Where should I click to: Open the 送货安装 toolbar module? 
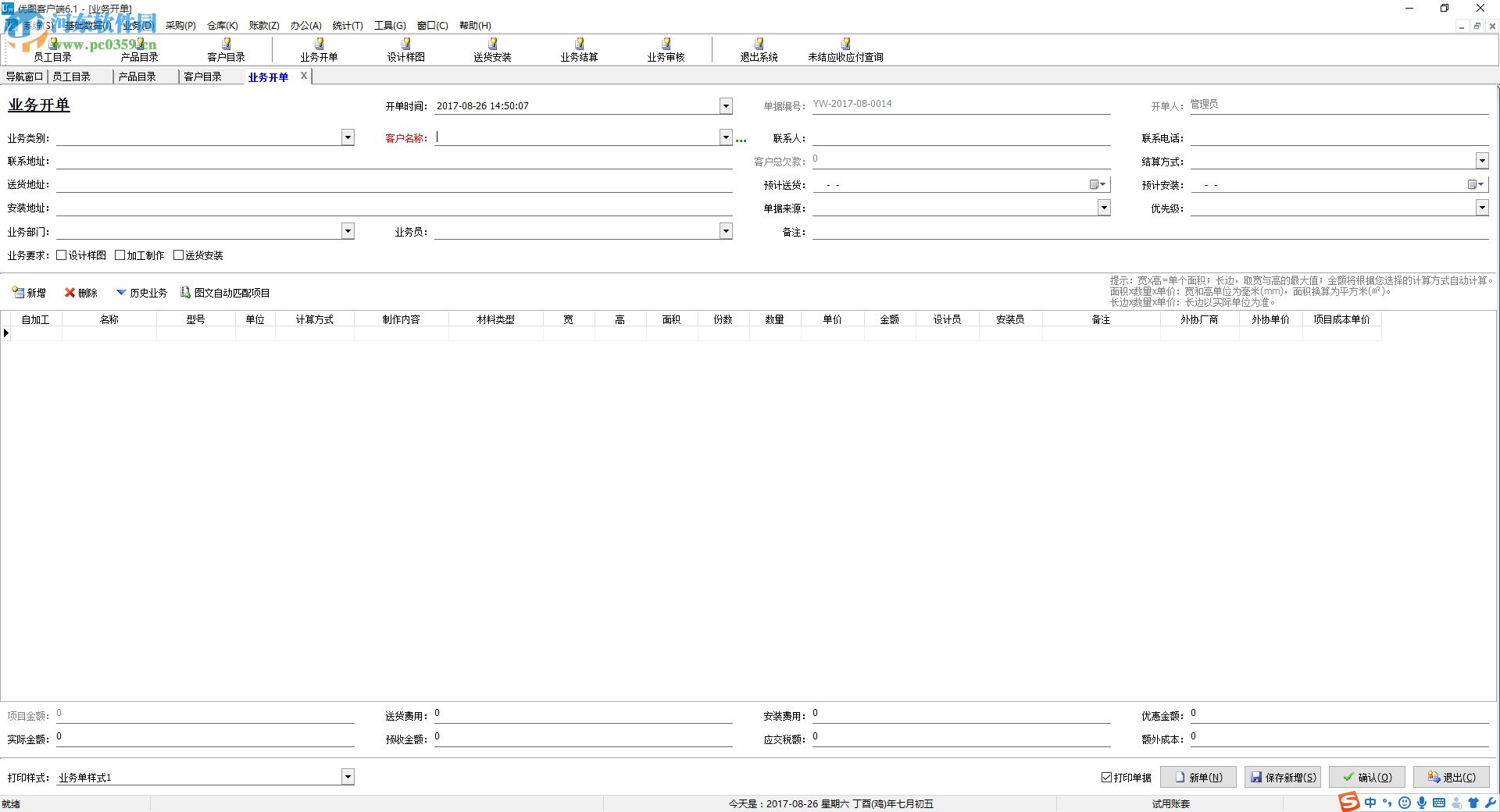tap(492, 50)
